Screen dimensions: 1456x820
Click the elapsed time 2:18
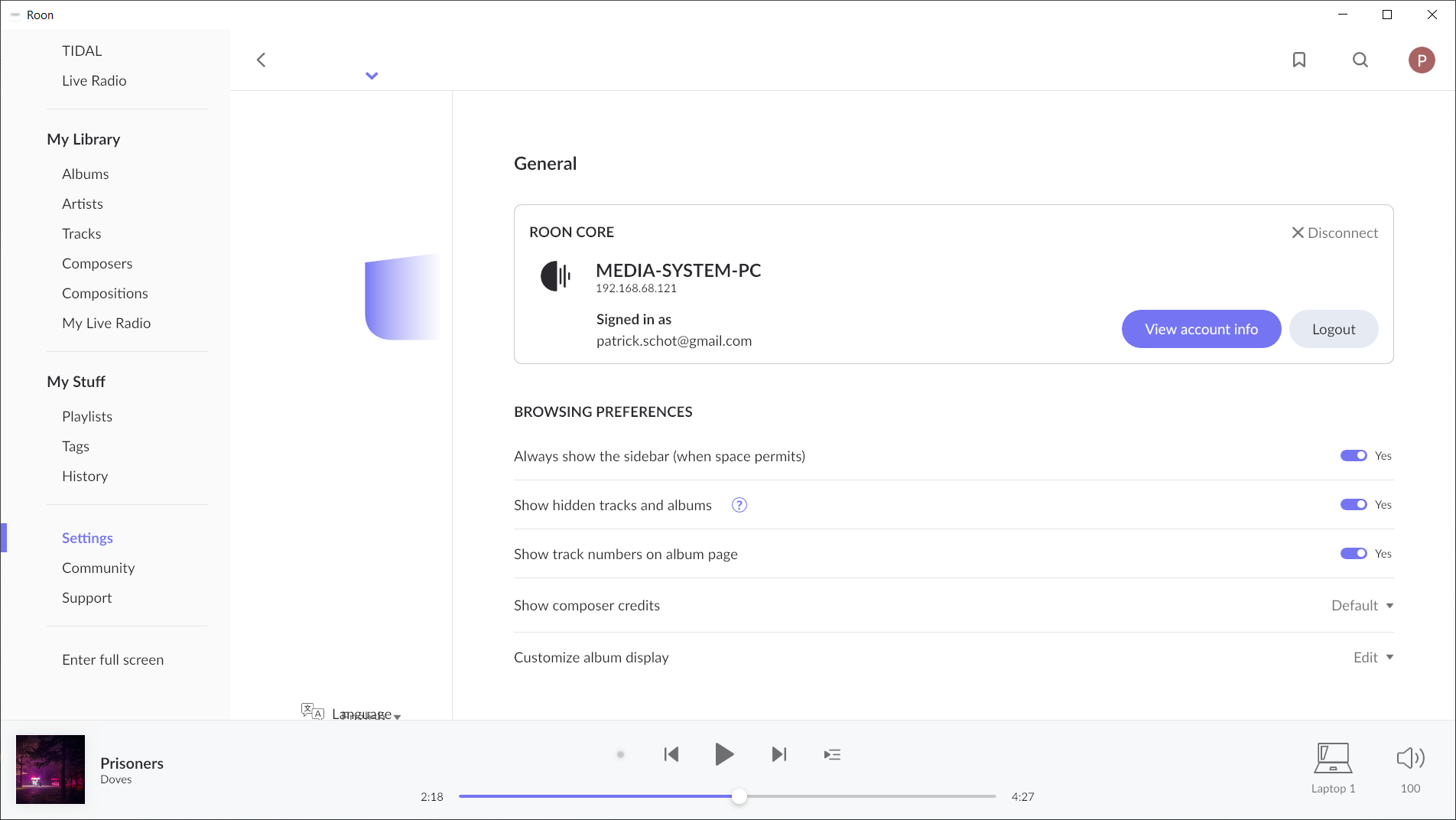tap(432, 797)
